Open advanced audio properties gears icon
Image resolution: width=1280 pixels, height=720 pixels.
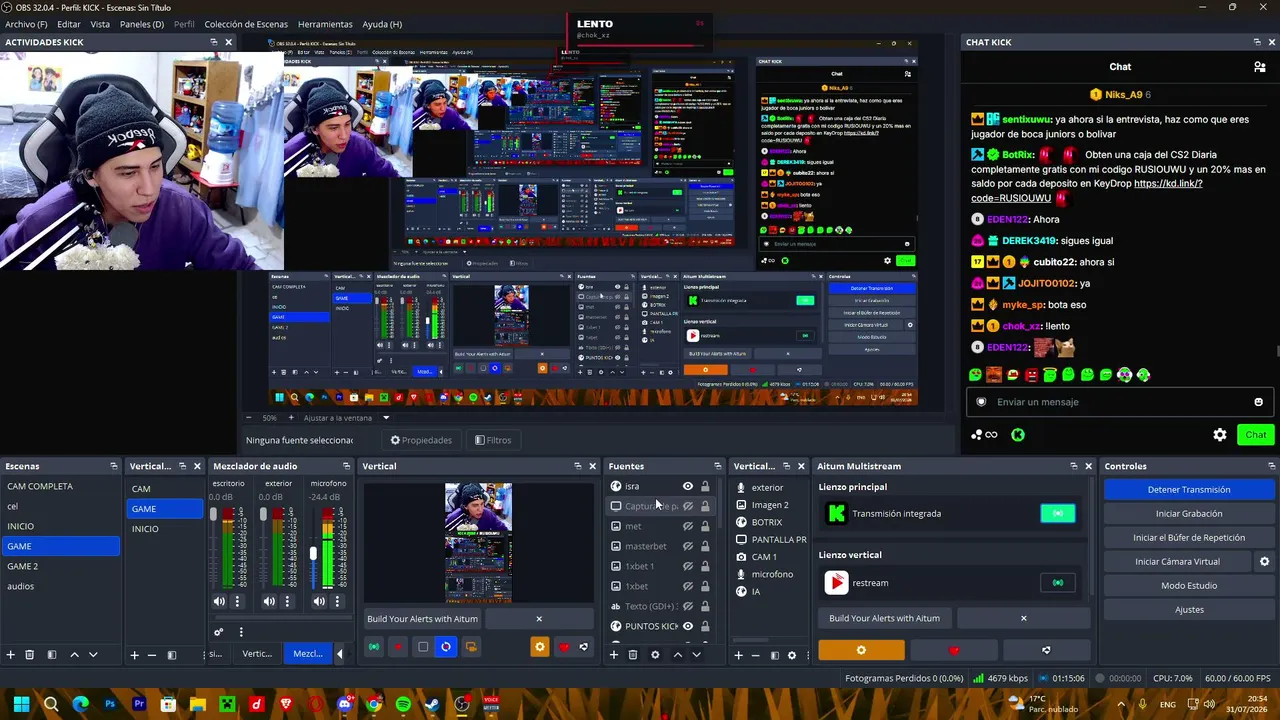coord(219,632)
